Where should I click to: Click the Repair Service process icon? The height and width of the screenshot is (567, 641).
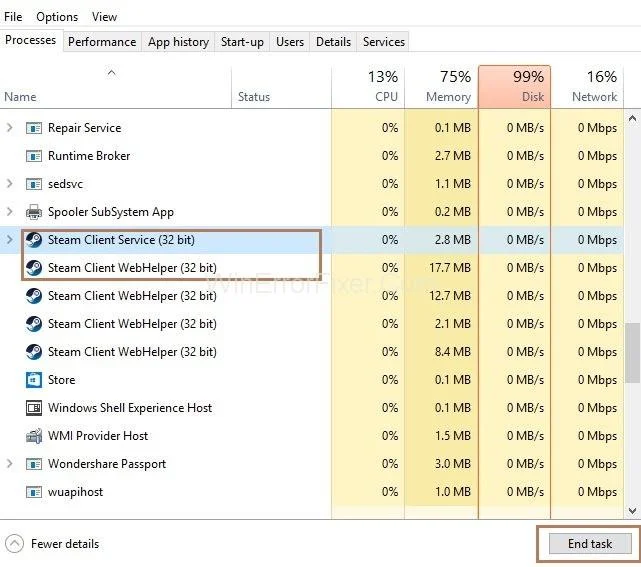(x=34, y=128)
